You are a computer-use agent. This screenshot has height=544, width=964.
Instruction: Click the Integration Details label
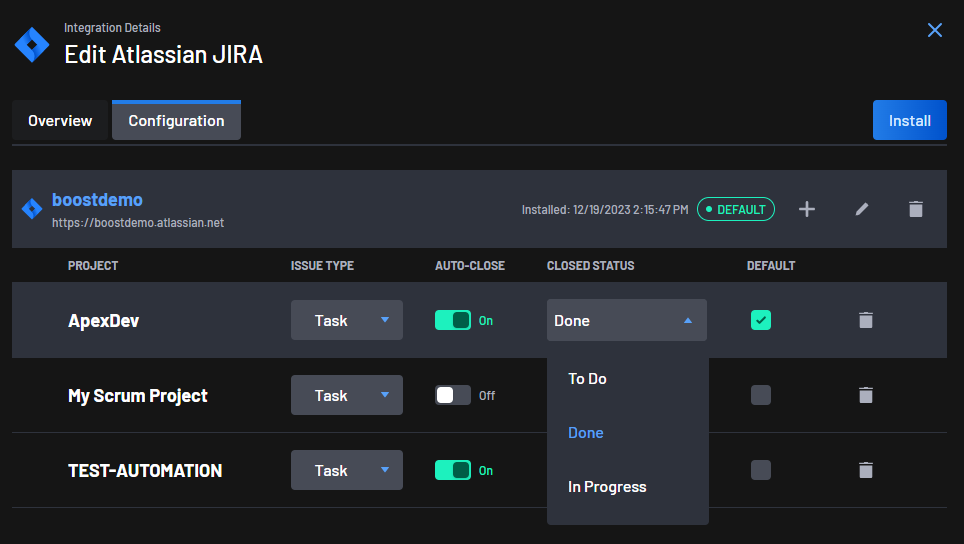click(x=112, y=28)
